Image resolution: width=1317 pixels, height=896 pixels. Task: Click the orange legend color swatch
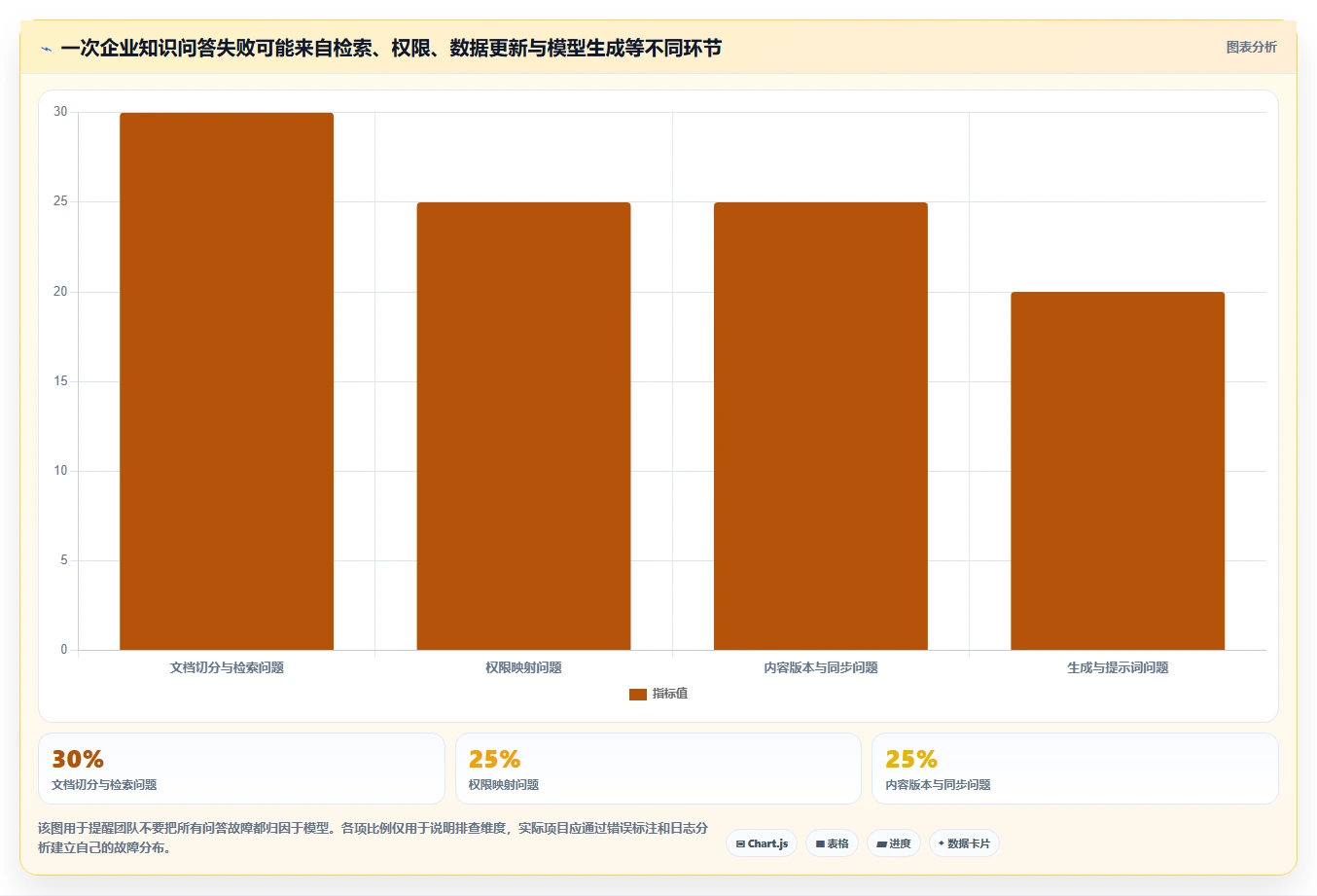pyautogui.click(x=638, y=694)
